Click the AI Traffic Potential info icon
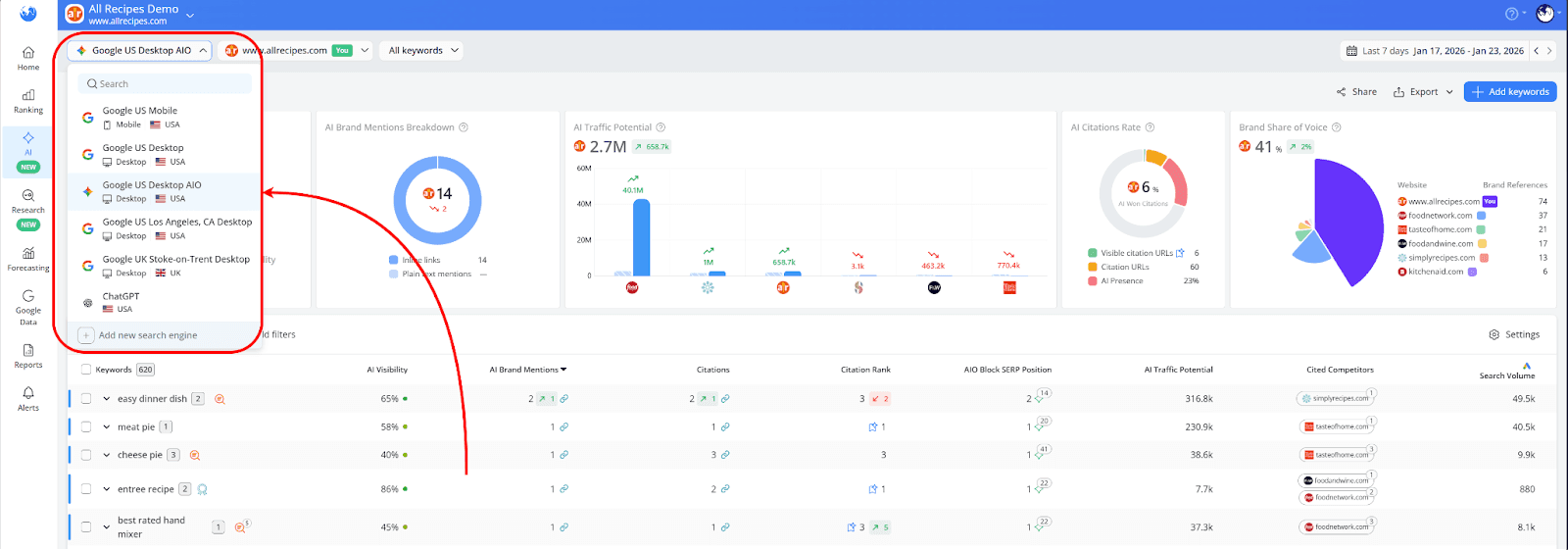1568x550 pixels. tap(661, 127)
